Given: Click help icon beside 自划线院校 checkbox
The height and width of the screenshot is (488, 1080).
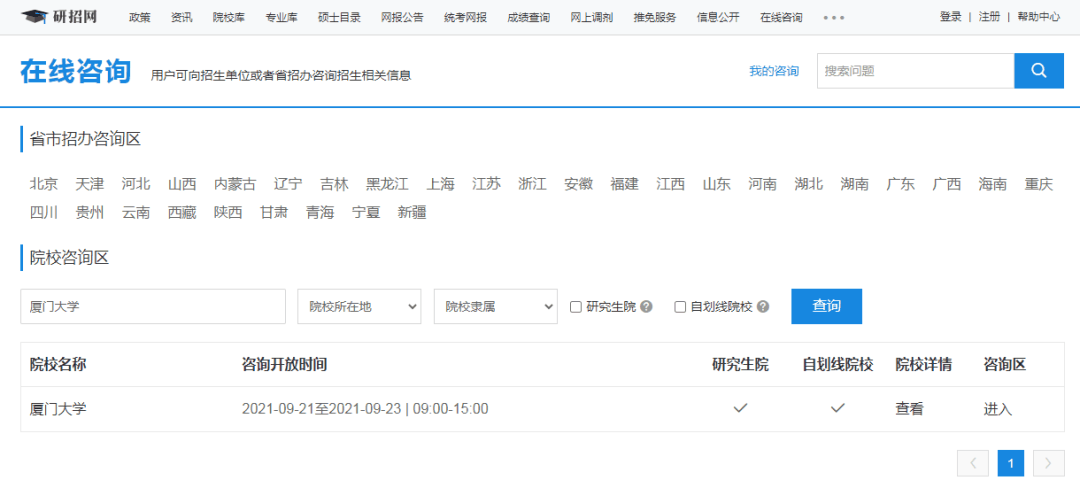Looking at the screenshot, I should [763, 307].
